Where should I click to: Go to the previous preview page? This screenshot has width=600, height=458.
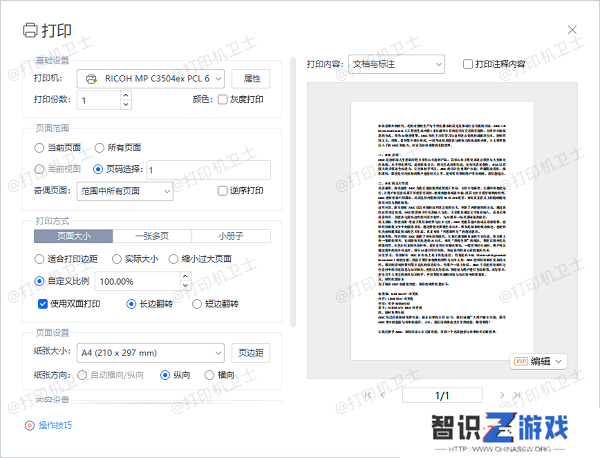385,396
